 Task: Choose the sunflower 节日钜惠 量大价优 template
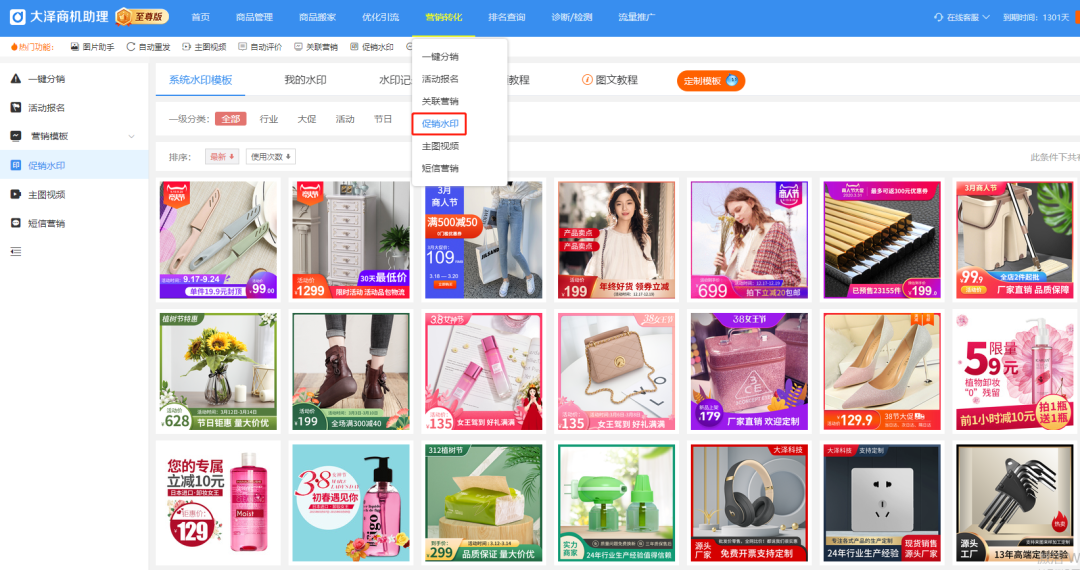[x=218, y=371]
